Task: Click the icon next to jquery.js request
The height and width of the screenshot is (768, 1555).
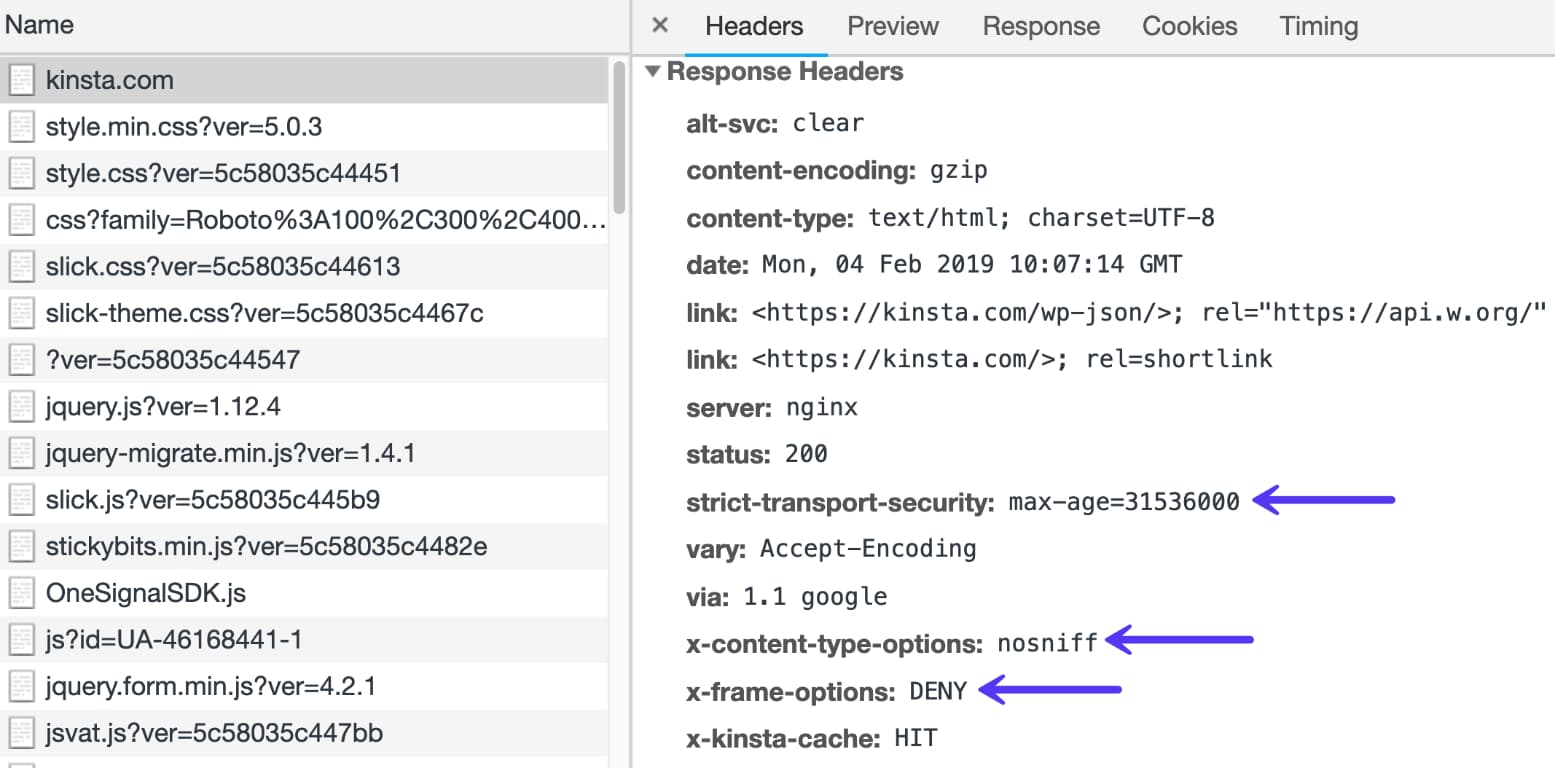Action: coord(21,406)
